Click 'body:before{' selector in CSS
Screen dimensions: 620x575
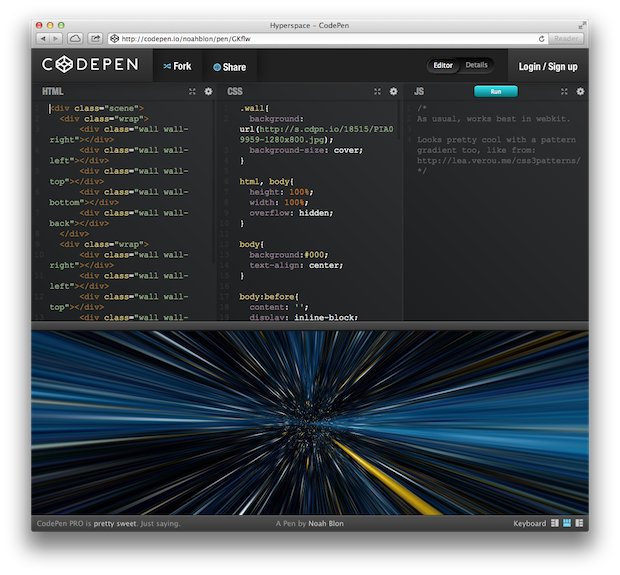(269, 297)
